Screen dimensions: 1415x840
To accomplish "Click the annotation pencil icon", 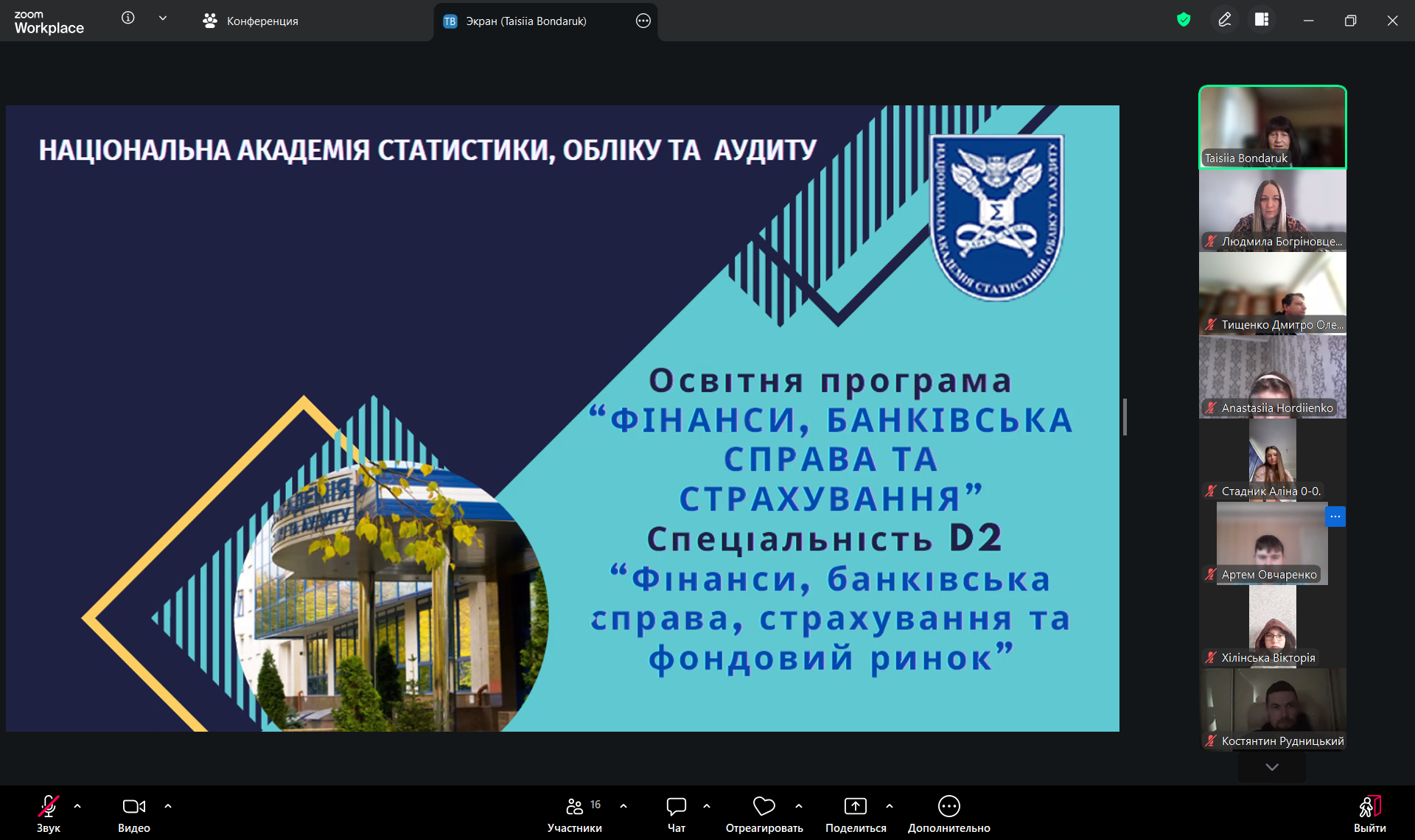I will pyautogui.click(x=1224, y=20).
